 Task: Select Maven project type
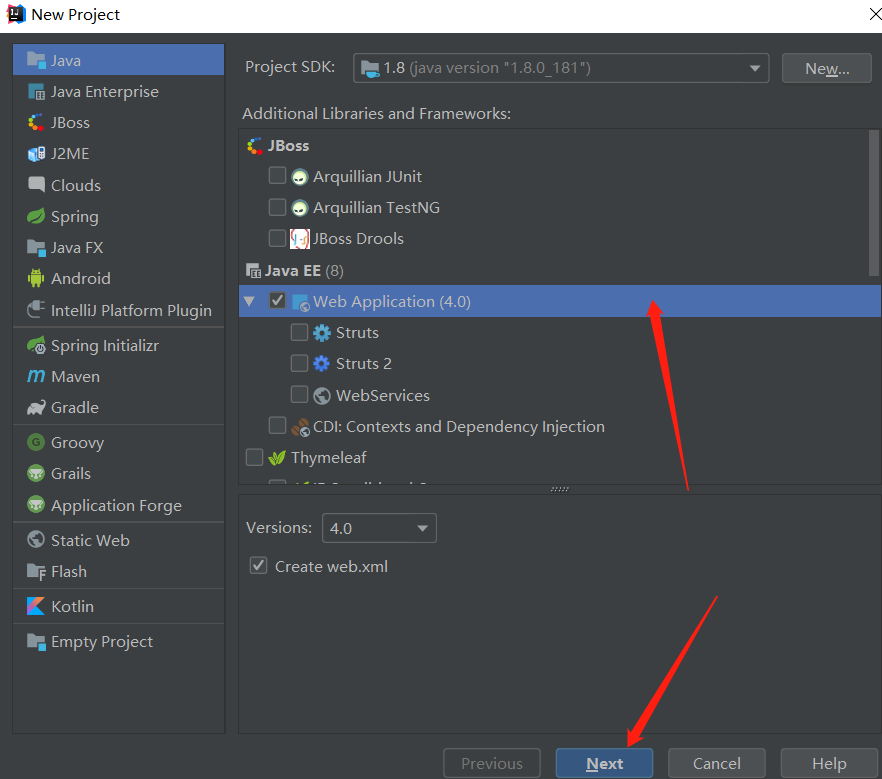pos(119,376)
